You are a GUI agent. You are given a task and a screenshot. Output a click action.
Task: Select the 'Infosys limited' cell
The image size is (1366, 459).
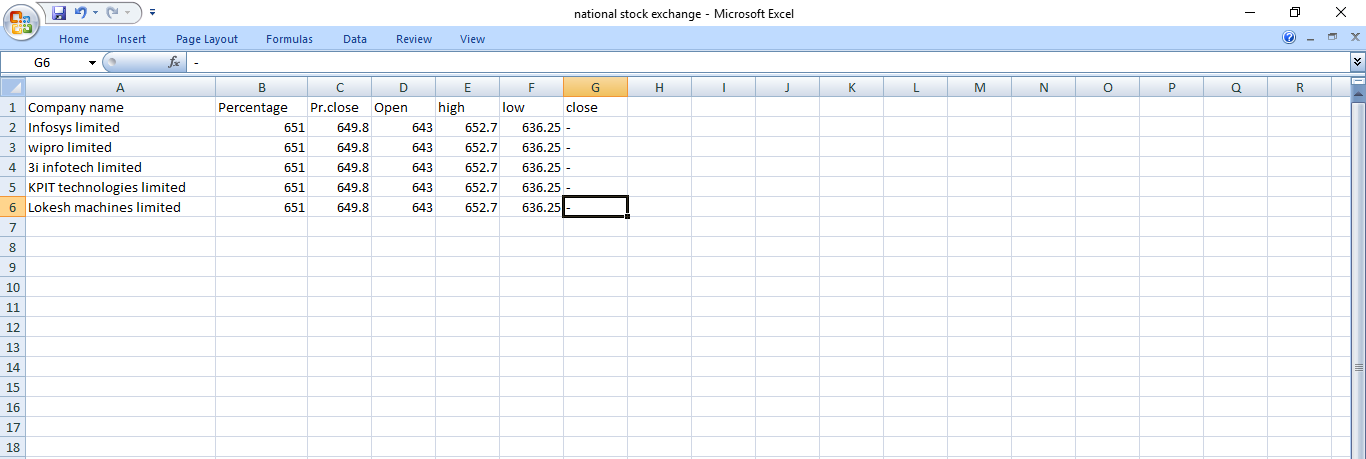point(120,127)
